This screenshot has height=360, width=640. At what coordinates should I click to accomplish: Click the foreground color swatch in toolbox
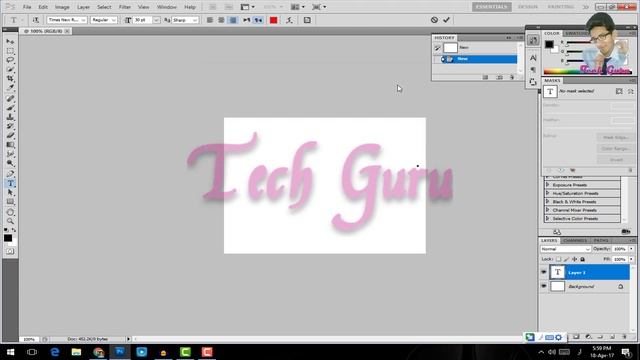tap(8, 238)
